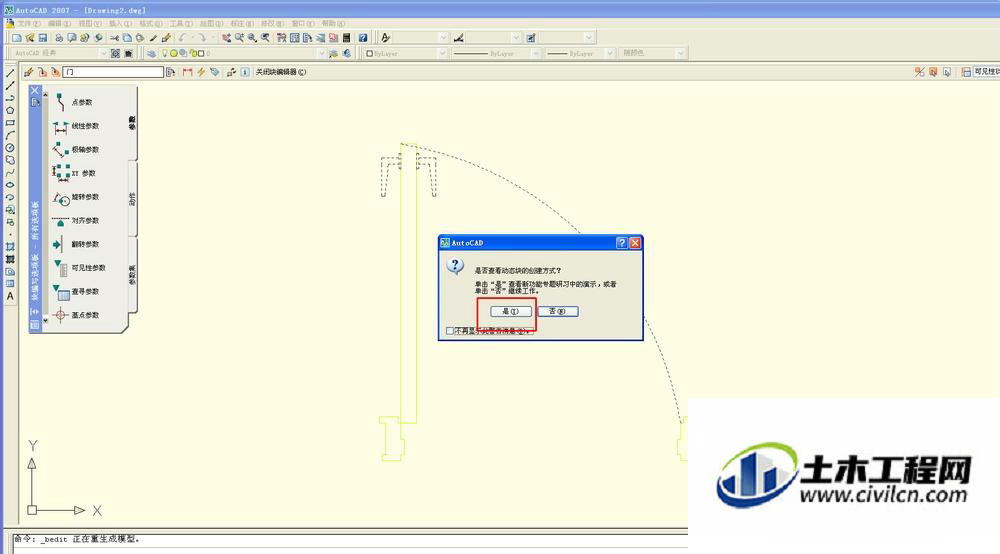Close the AutoCAD dialog with the red X
1000x554 pixels.
[x=635, y=243]
